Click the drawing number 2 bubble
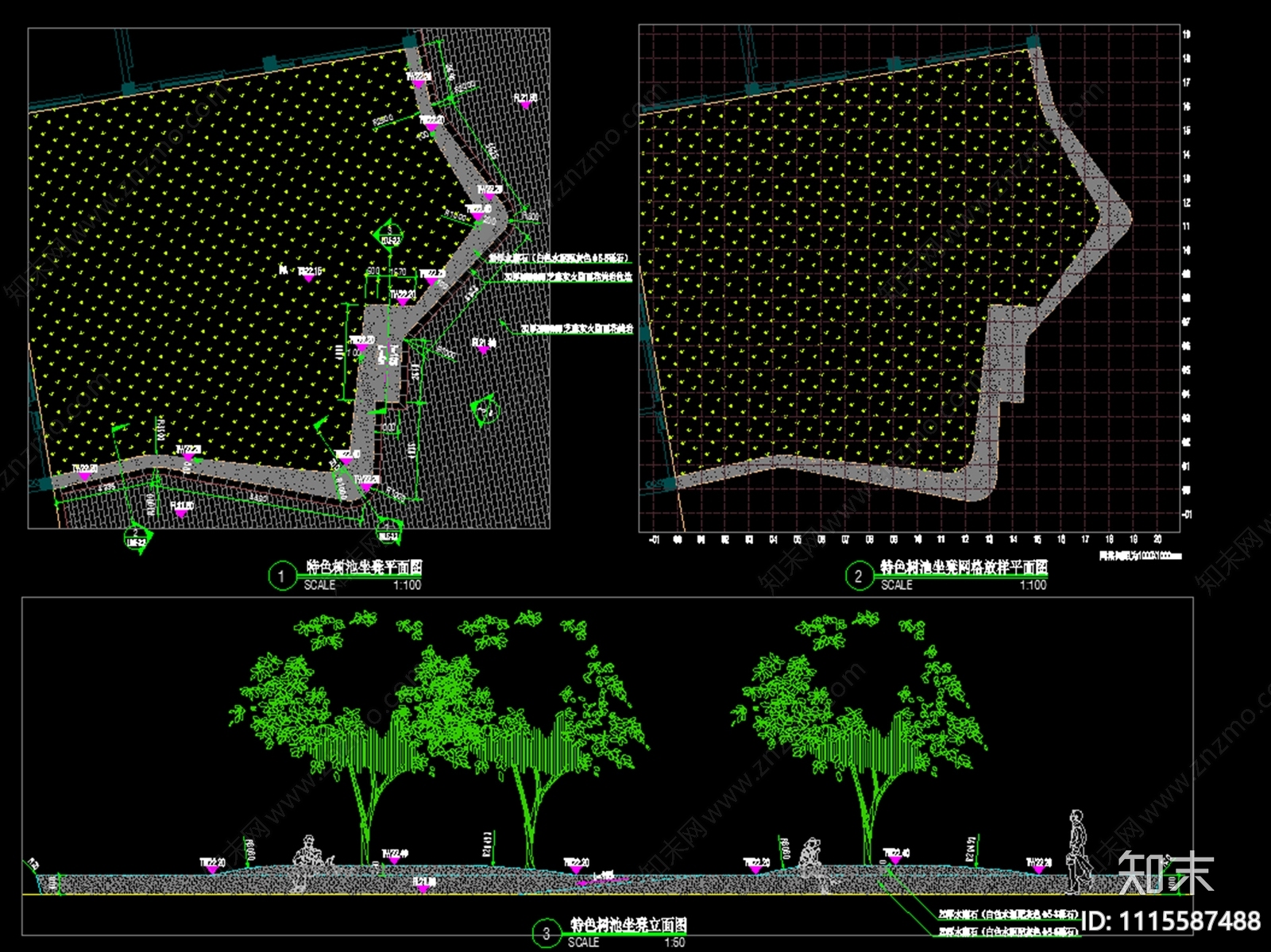Viewport: 1271px width, 952px height. tap(858, 576)
